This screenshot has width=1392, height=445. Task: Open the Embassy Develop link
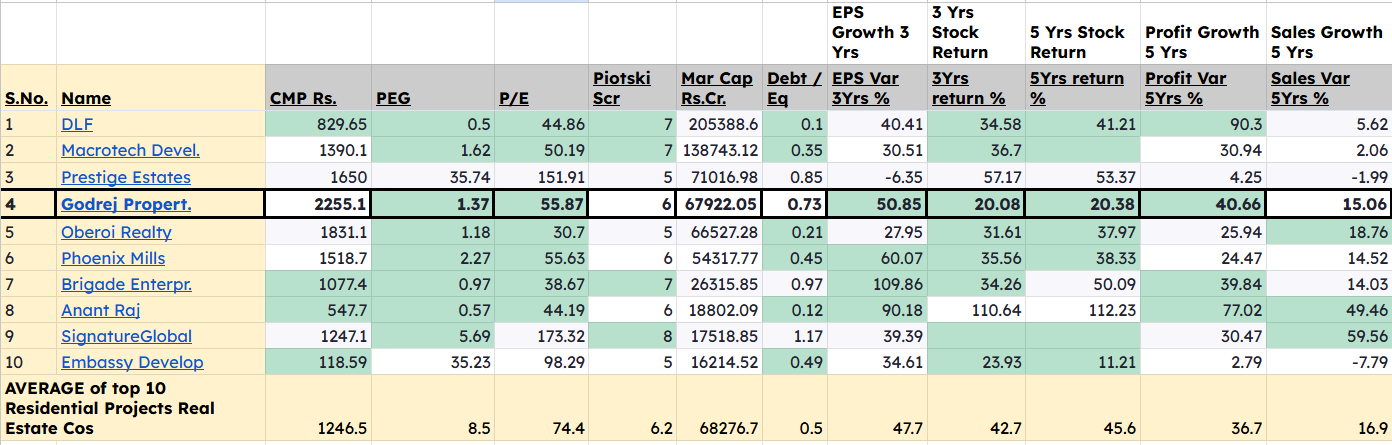132,362
